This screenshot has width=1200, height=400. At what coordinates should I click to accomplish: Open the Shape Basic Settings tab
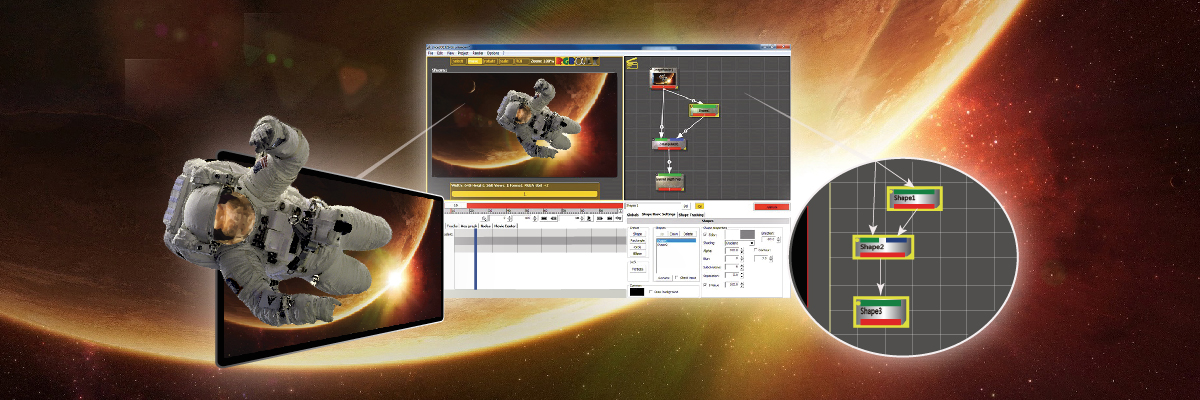click(x=659, y=215)
